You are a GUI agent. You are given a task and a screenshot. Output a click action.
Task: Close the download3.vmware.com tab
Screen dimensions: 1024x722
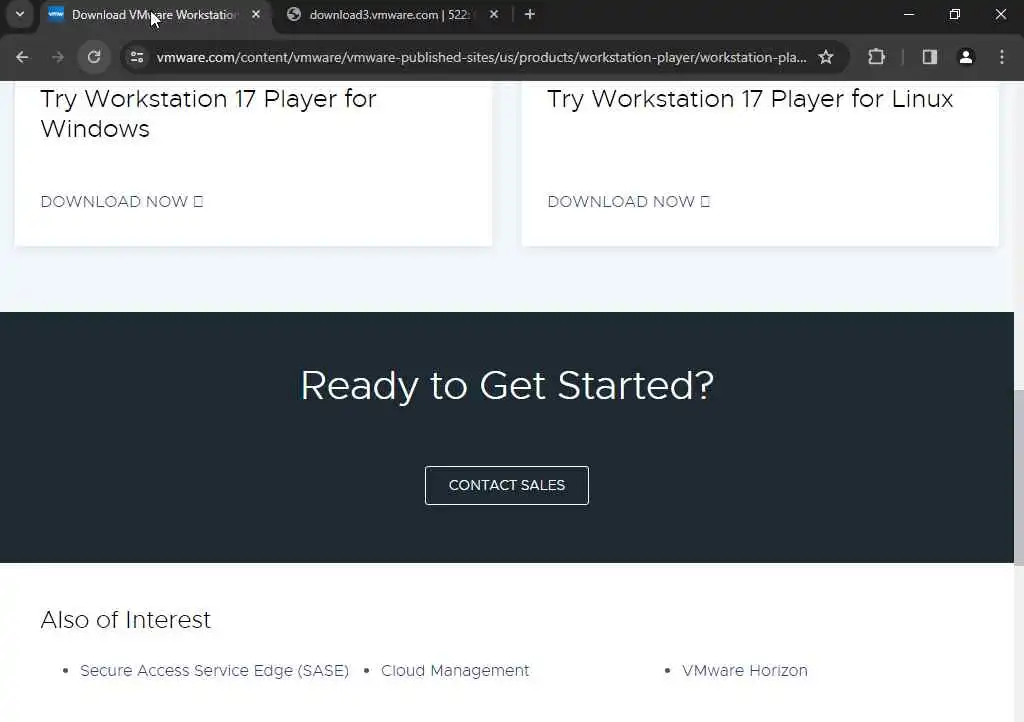494,14
